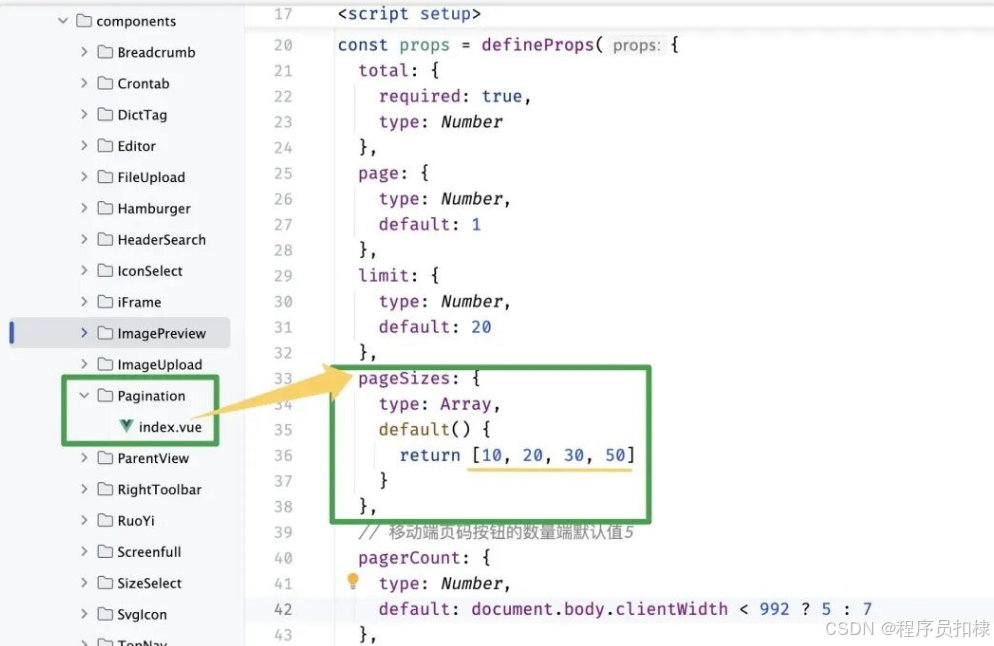Click the SvgIcon folder icon
Viewport: 994px width, 646px height.
click(x=105, y=614)
